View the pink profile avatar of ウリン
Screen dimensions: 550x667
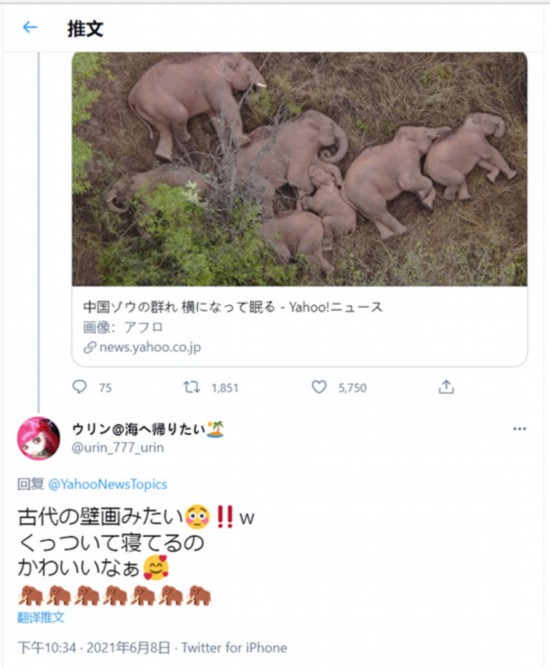[39, 438]
